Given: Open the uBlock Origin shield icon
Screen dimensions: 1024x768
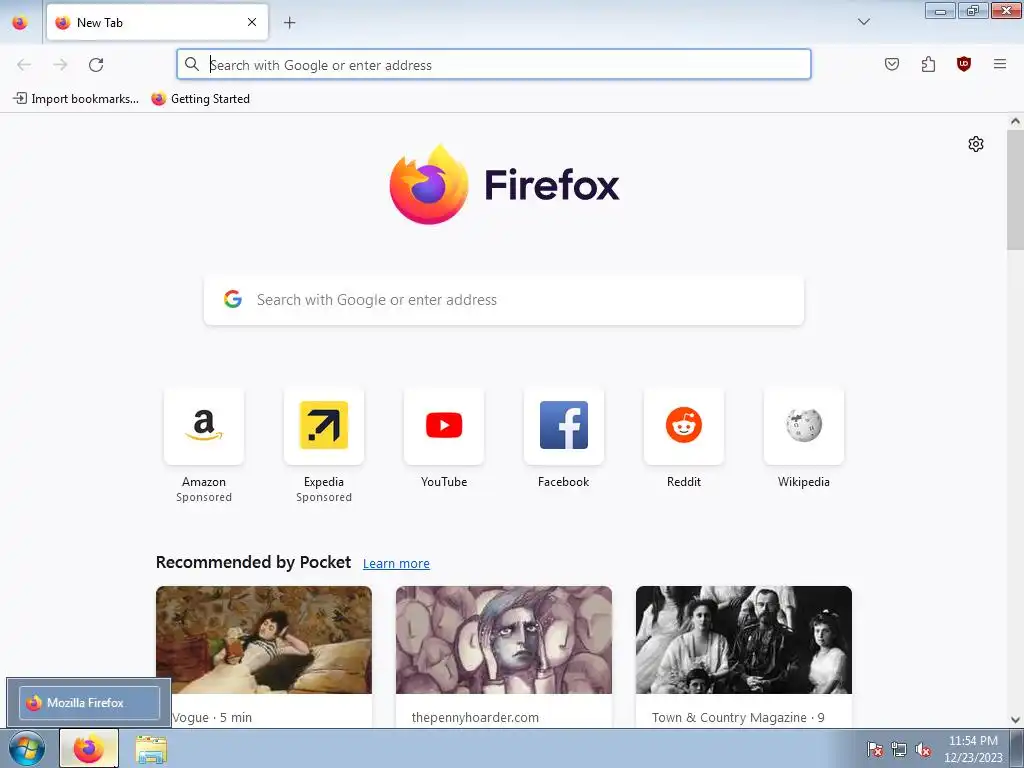Looking at the screenshot, I should tap(964, 64).
